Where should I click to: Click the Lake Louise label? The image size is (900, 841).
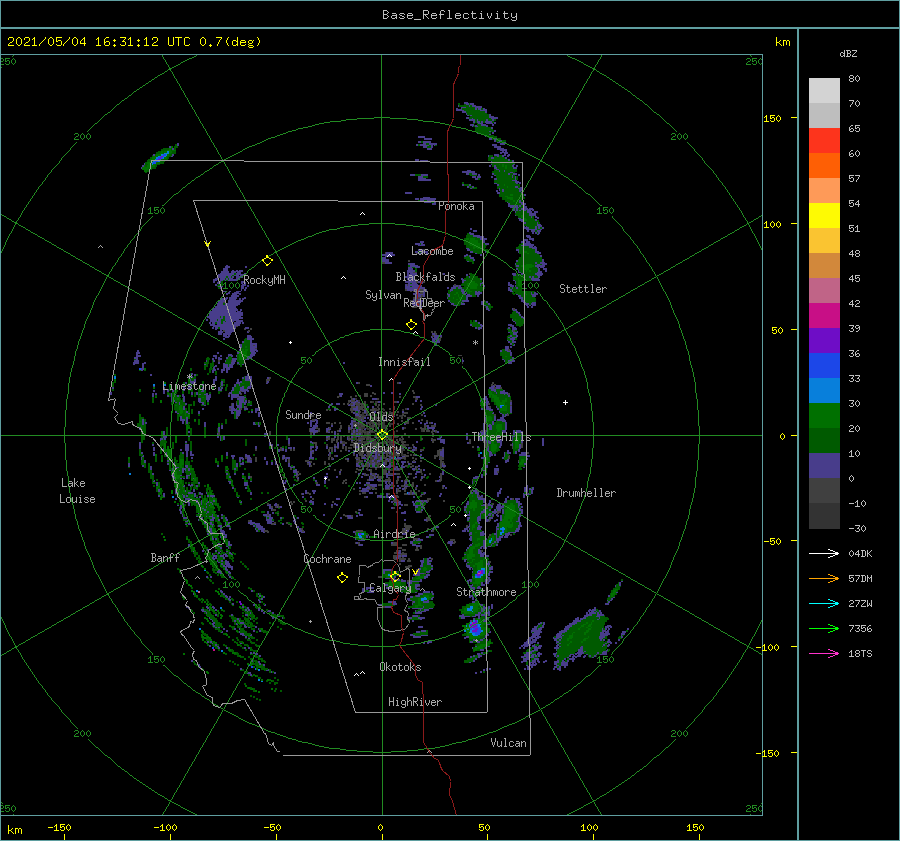click(x=77, y=491)
